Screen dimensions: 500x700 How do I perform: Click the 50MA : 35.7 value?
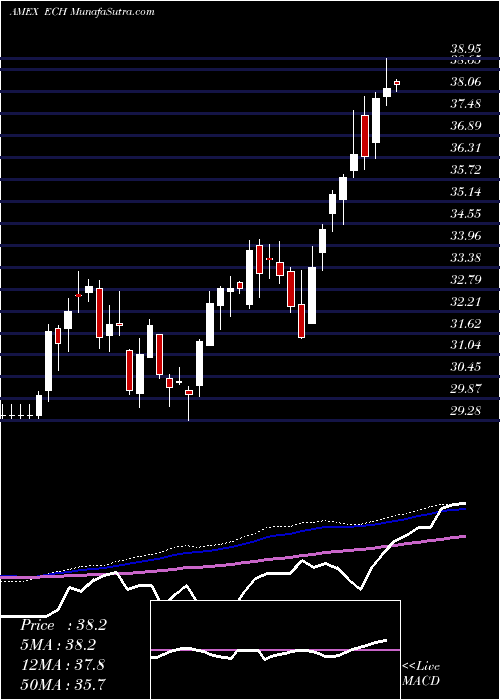pyautogui.click(x=63, y=684)
